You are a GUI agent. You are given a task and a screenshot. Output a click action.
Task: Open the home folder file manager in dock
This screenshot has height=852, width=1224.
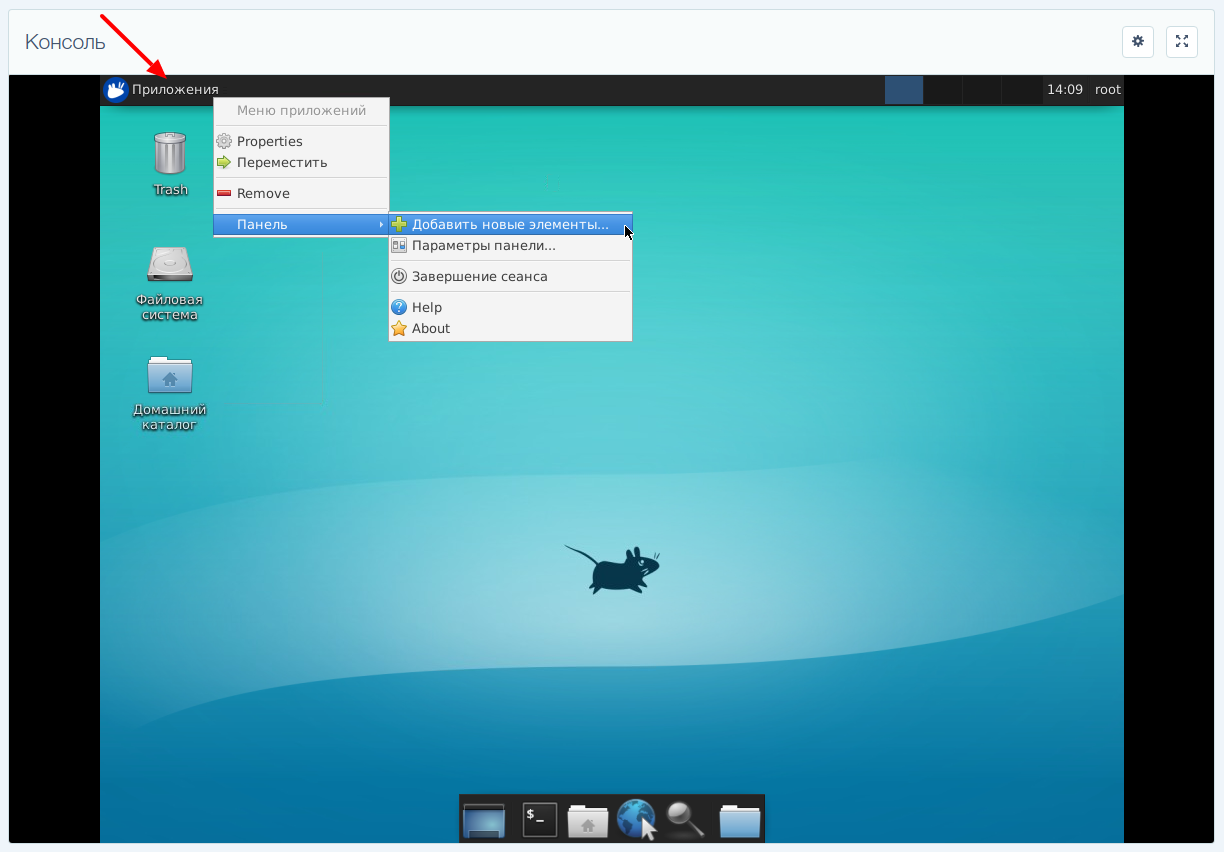(x=588, y=819)
